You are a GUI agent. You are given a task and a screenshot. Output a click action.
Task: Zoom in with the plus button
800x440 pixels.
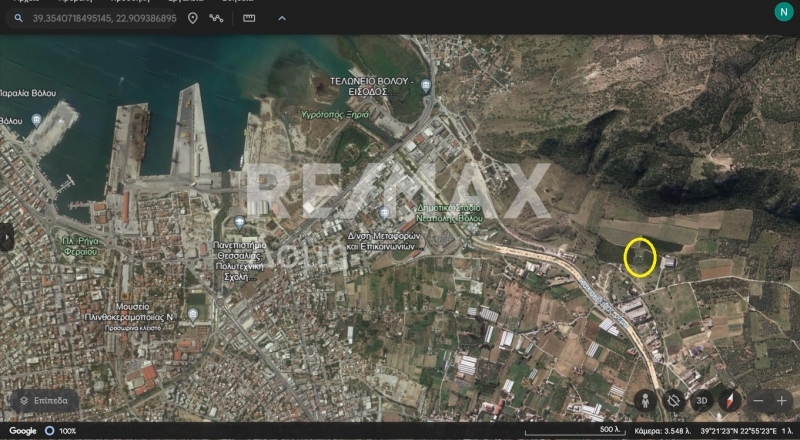[783, 401]
